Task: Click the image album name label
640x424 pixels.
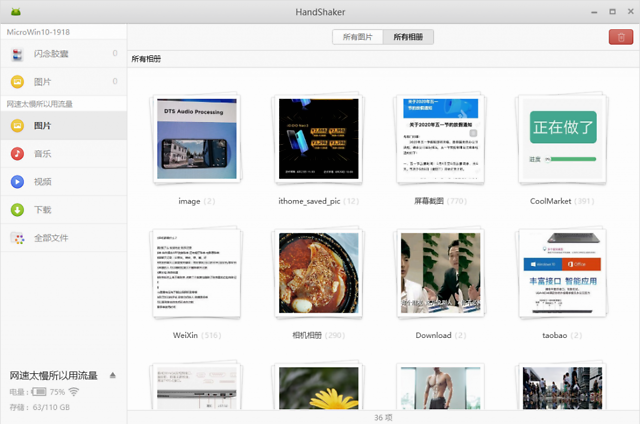Action: point(189,201)
